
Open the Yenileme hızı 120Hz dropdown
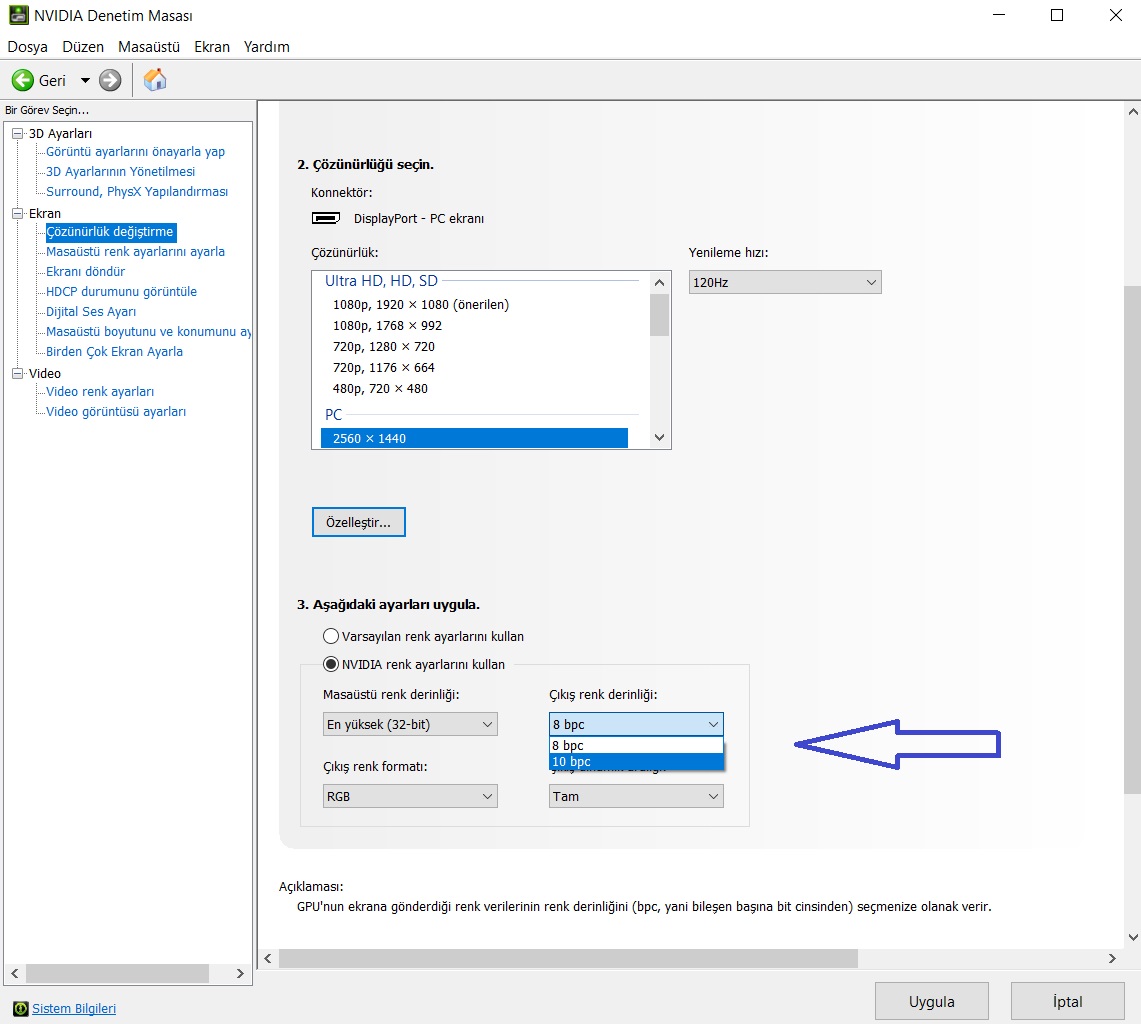[x=784, y=282]
